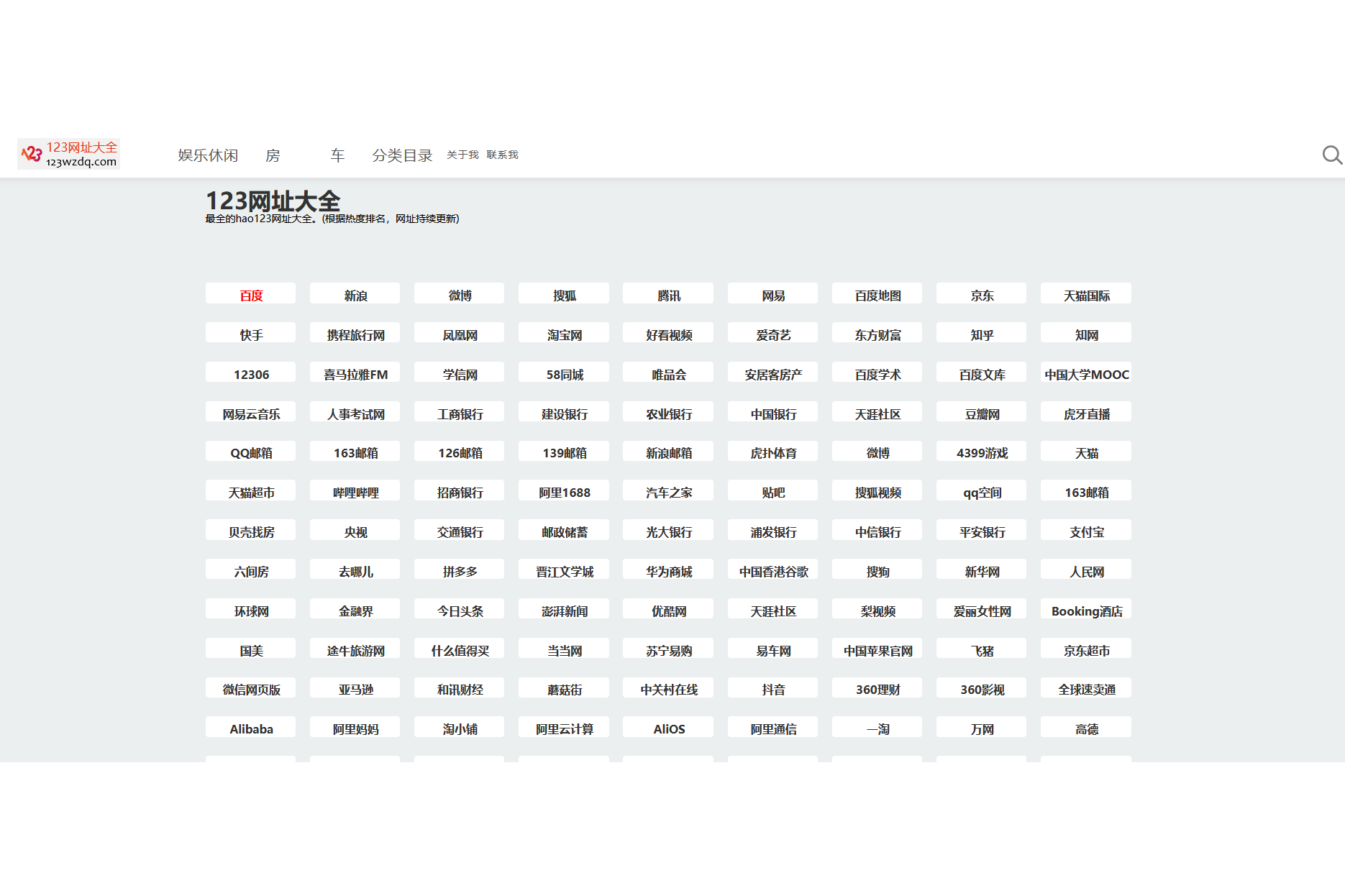Click the 京东 link
The image size is (1345, 896).
(982, 295)
